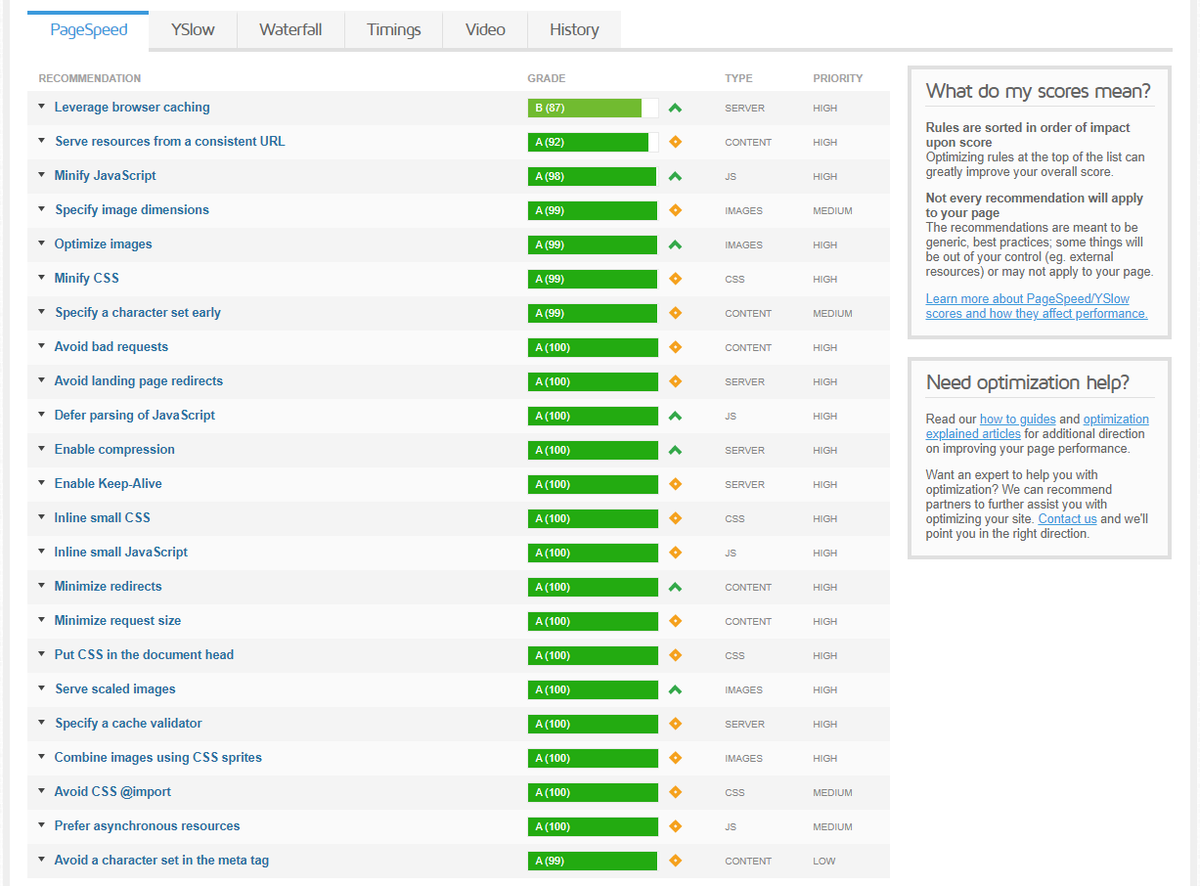Click the up arrow icon next to Serve scaled images
The height and width of the screenshot is (886, 1200).
tap(675, 689)
